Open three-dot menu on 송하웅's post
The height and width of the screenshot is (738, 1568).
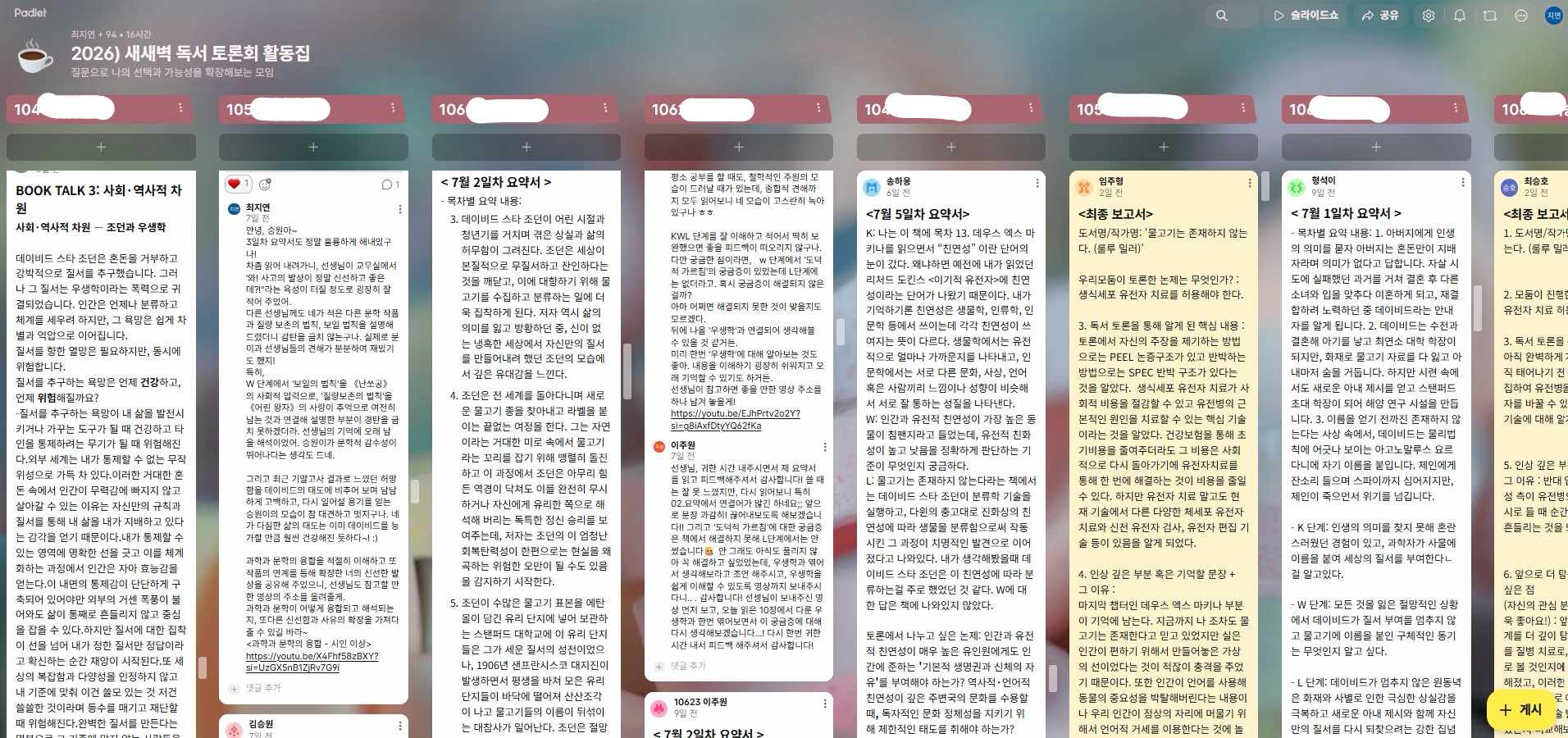pyautogui.click(x=1037, y=183)
